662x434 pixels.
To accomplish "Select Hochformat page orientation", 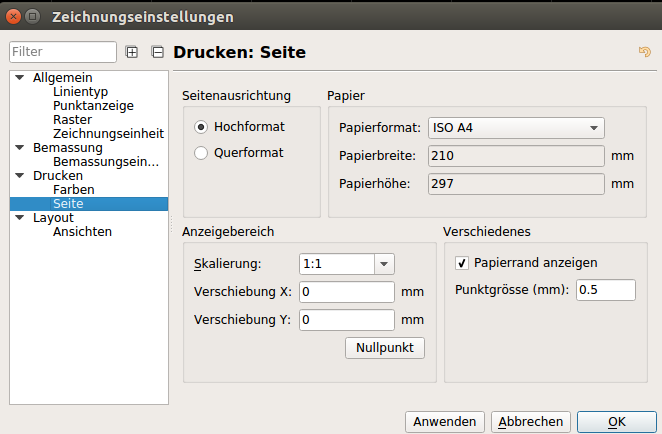I will click(201, 127).
